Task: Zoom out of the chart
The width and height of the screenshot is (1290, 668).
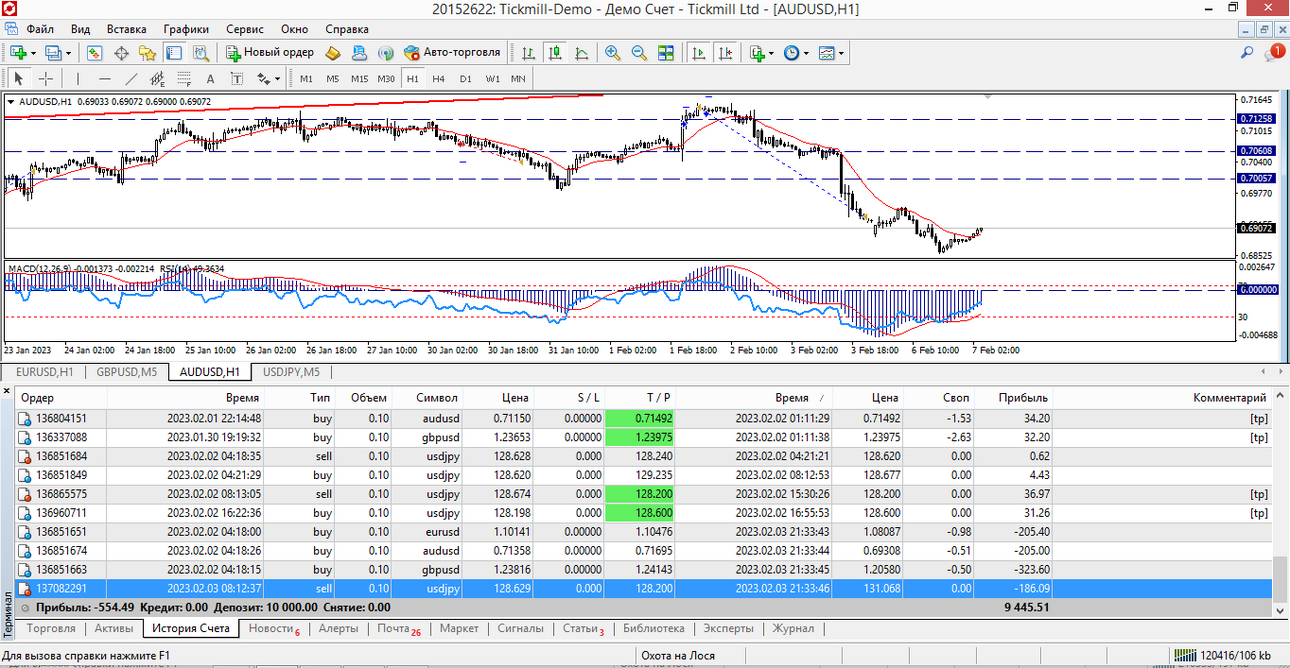Action: 638,52
